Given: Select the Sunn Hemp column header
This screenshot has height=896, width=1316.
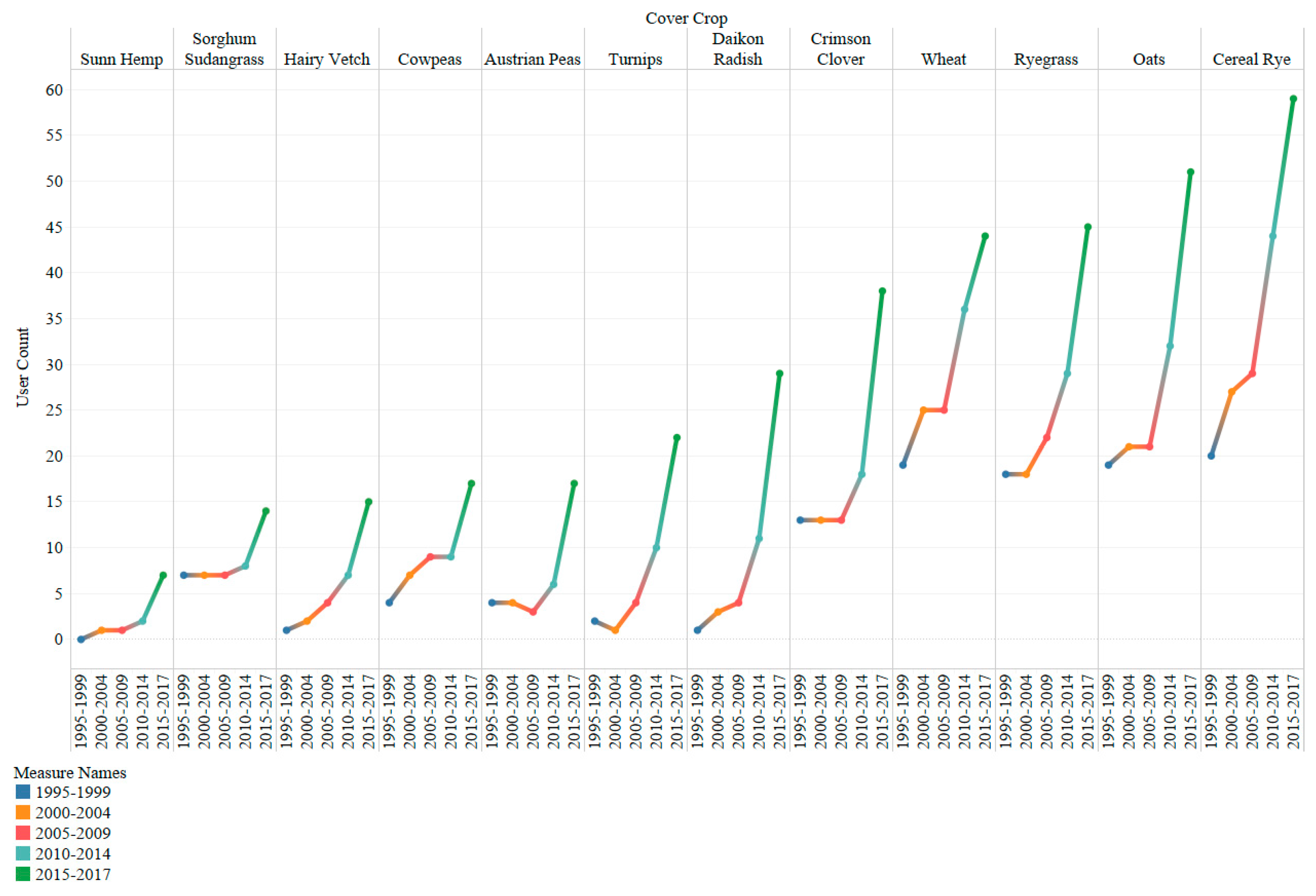Looking at the screenshot, I should [x=122, y=59].
